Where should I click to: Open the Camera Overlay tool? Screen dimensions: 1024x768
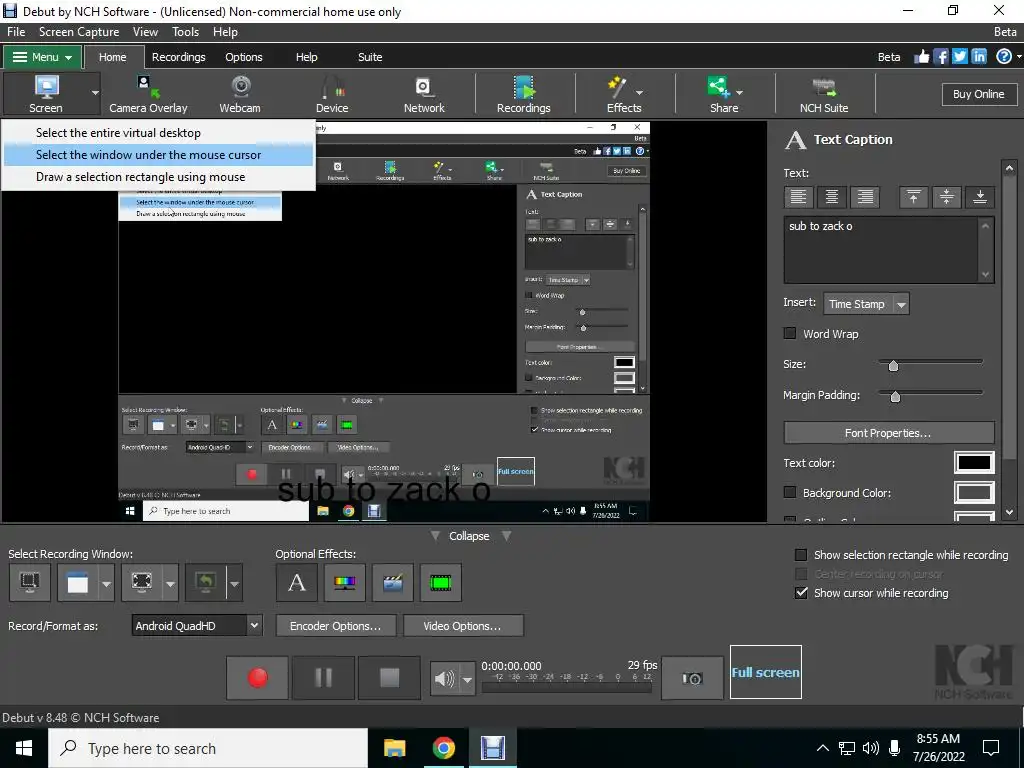[148, 94]
